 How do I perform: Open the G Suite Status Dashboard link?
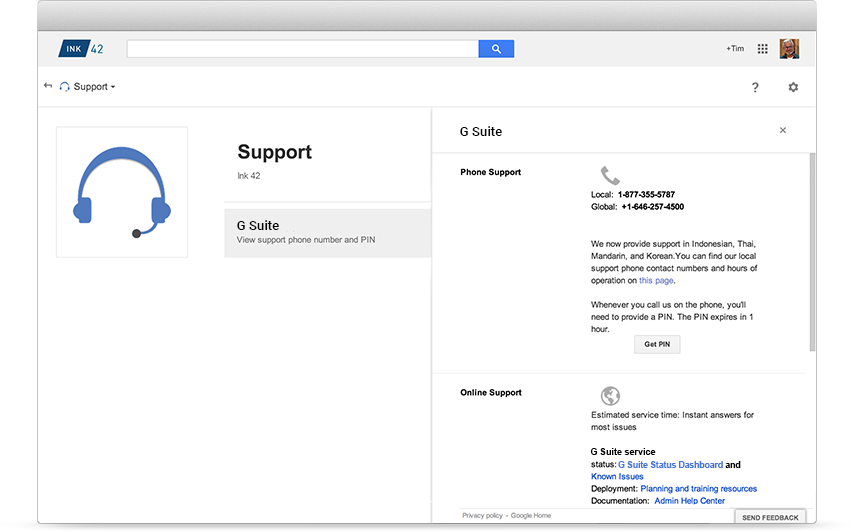point(671,465)
